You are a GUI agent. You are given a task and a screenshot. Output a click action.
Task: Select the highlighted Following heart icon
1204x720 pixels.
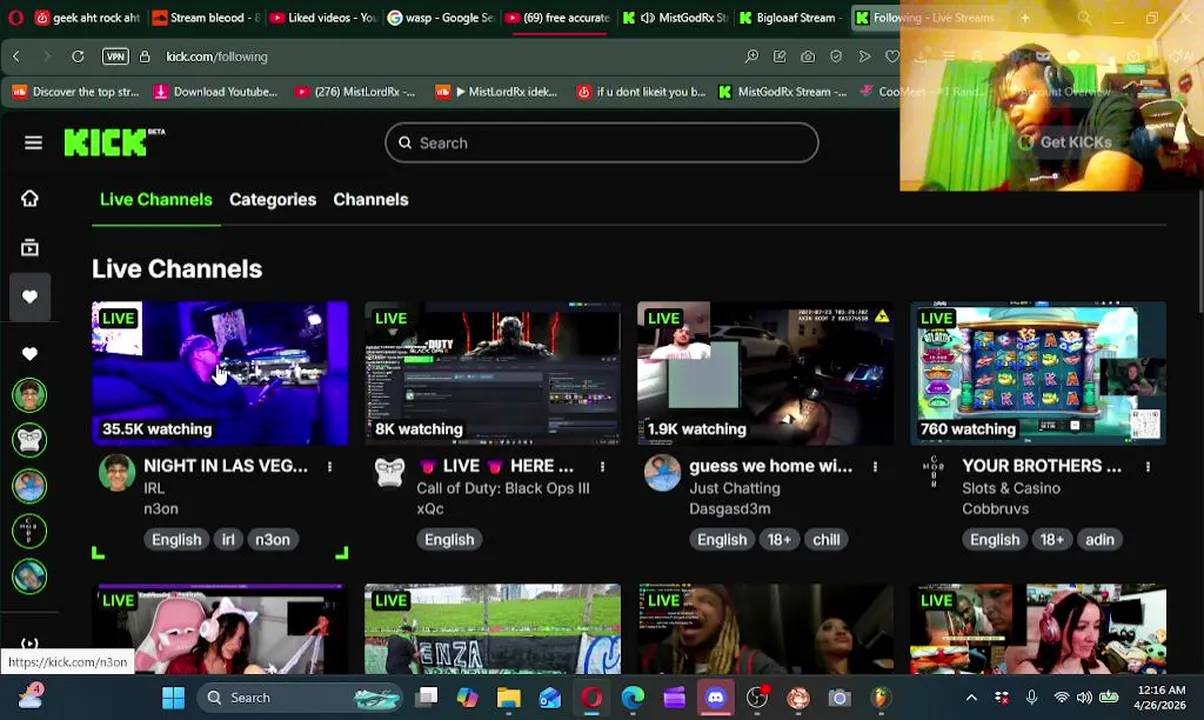pyautogui.click(x=30, y=297)
